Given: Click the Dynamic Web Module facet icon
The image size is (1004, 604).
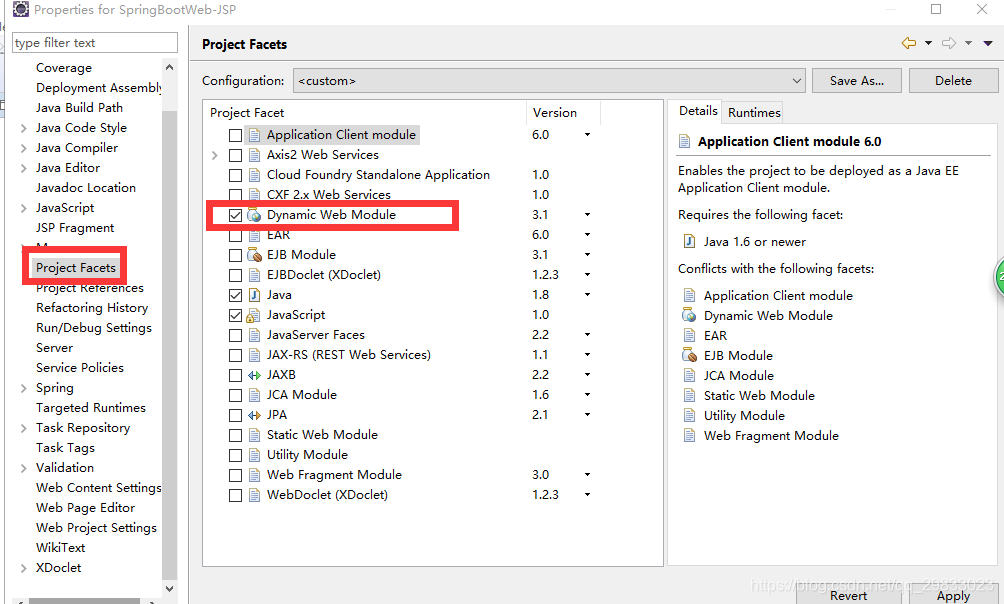Looking at the screenshot, I should (x=254, y=215).
